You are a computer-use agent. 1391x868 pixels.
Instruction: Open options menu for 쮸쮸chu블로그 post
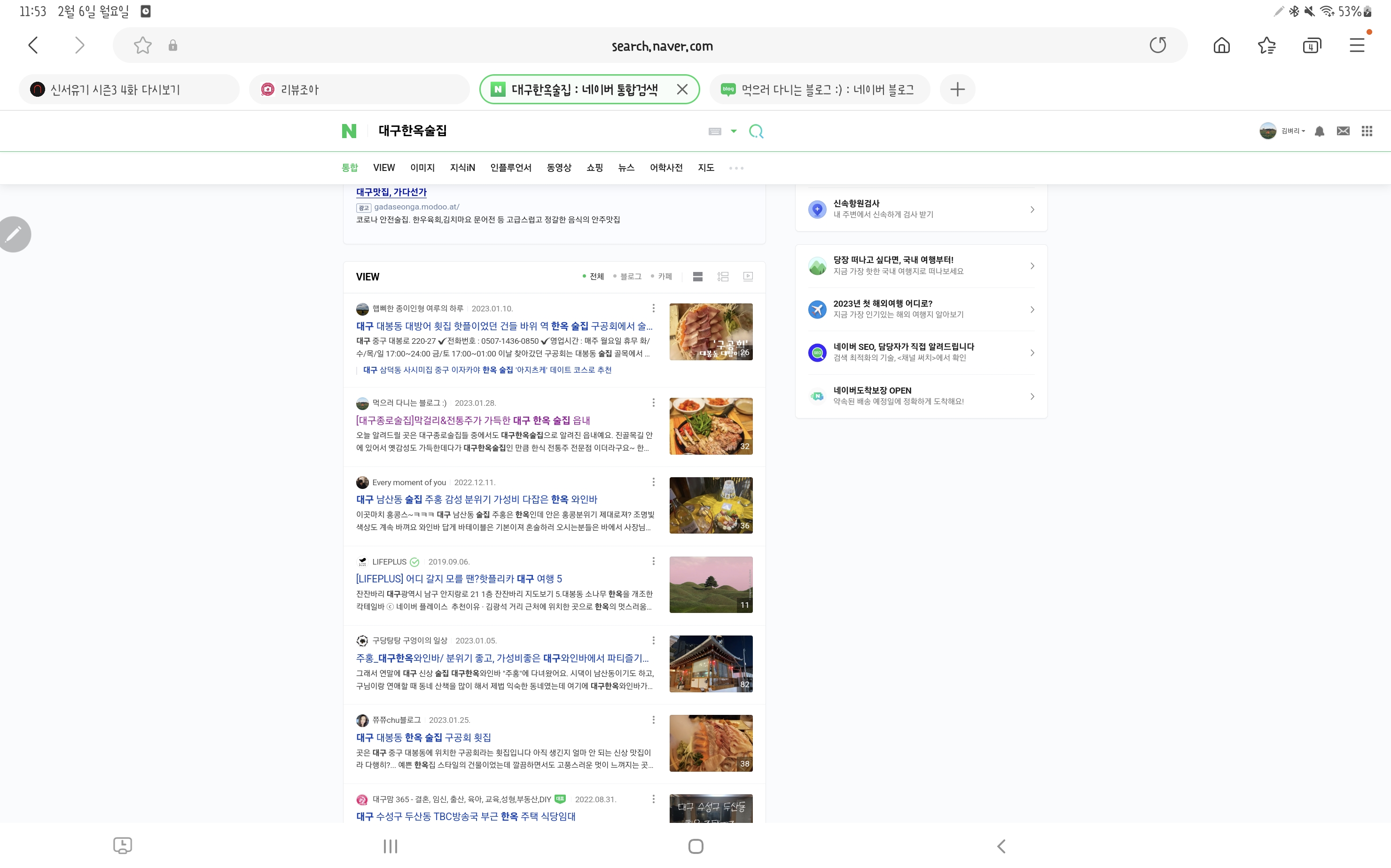(x=653, y=720)
